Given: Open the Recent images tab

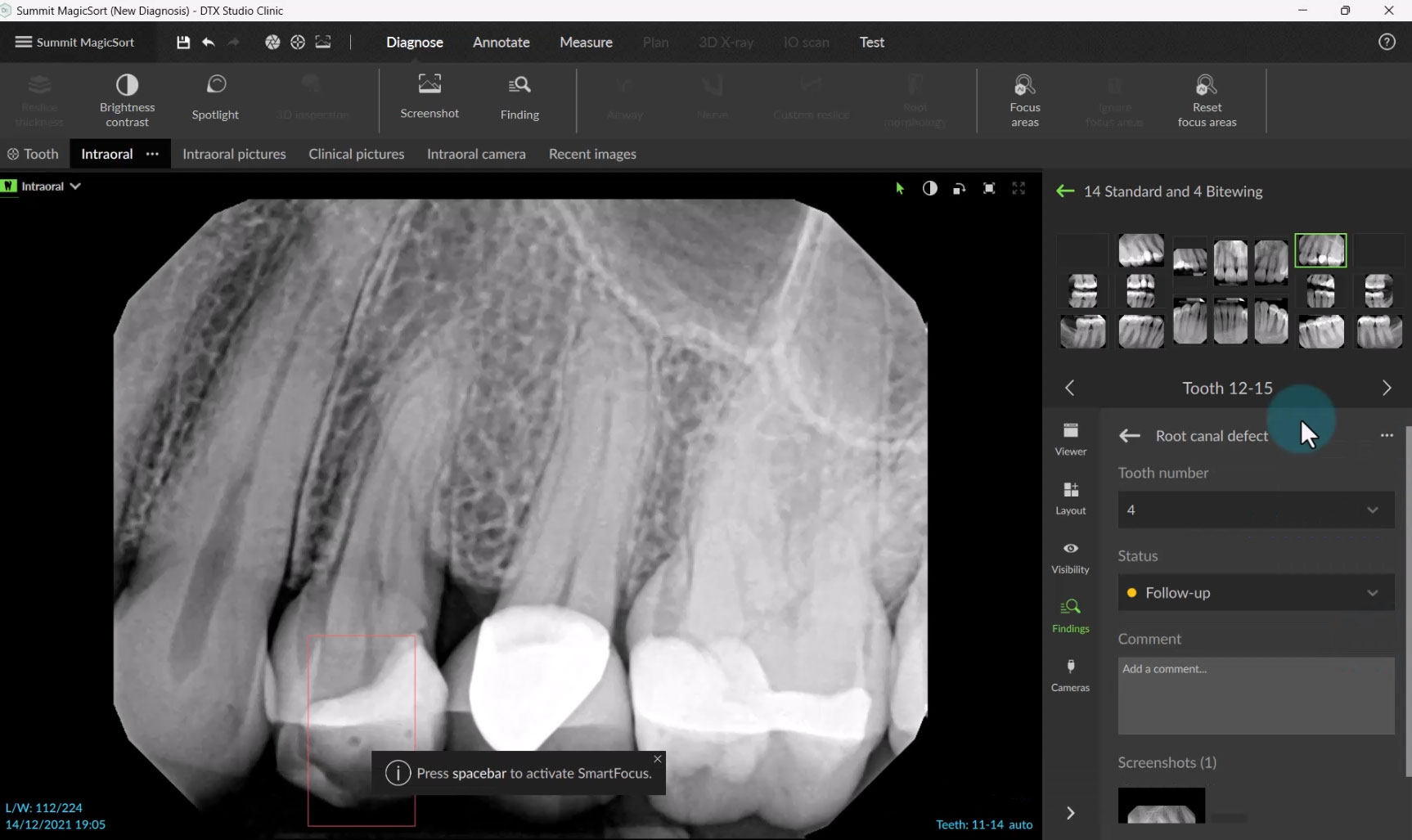Looking at the screenshot, I should pos(592,154).
